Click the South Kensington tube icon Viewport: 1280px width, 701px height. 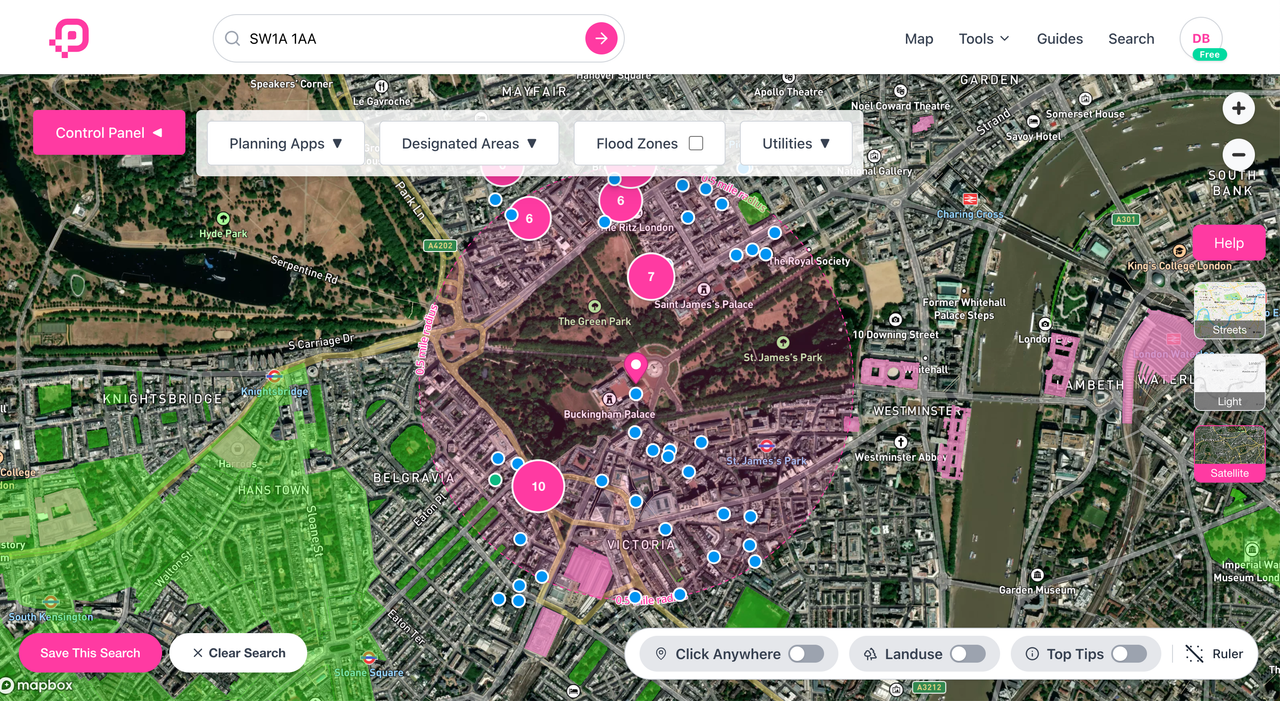51,602
